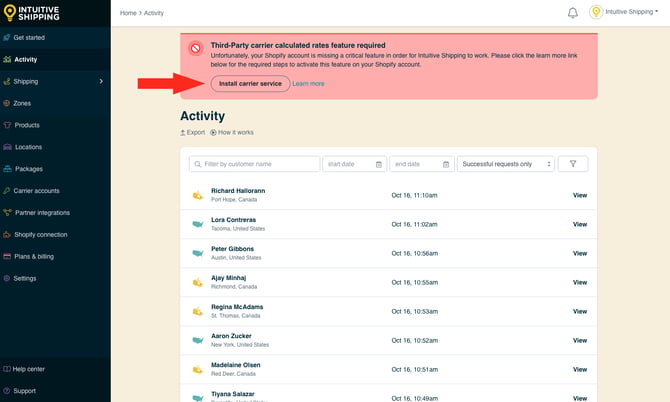This screenshot has height=402, width=670.
Task: Open the start date calendar icon
Action: [x=379, y=164]
